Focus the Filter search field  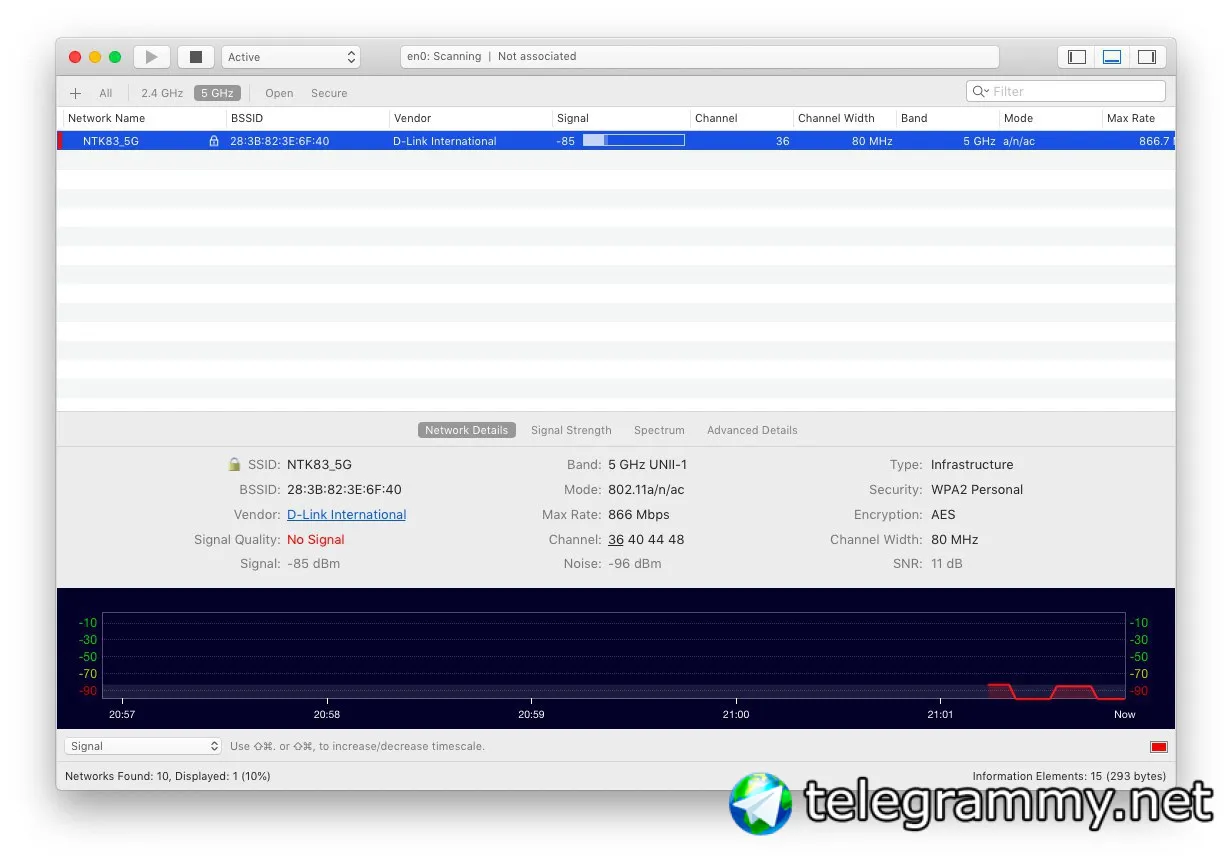(1066, 91)
